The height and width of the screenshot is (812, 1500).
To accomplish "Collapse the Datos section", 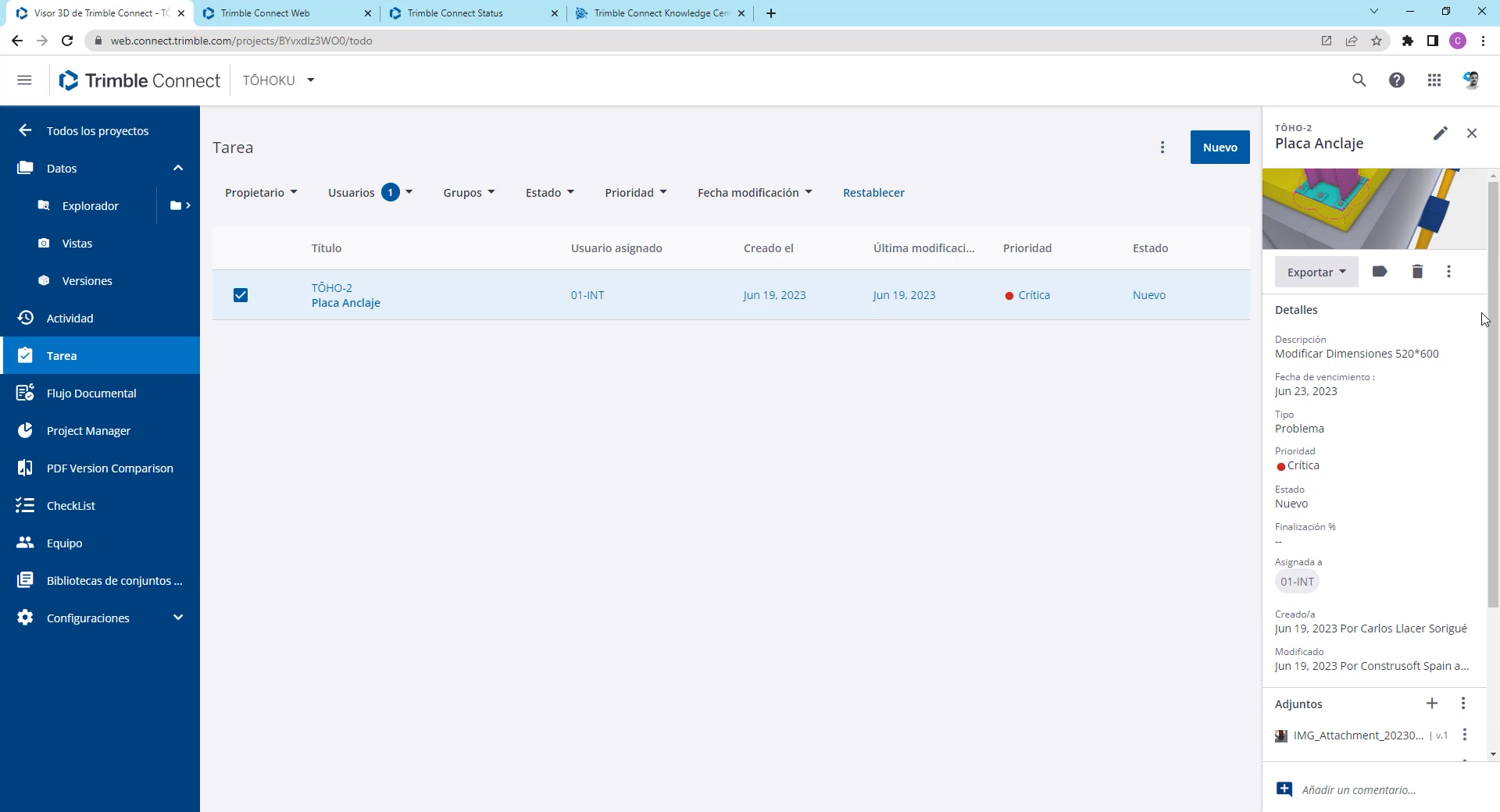I will click(x=178, y=168).
